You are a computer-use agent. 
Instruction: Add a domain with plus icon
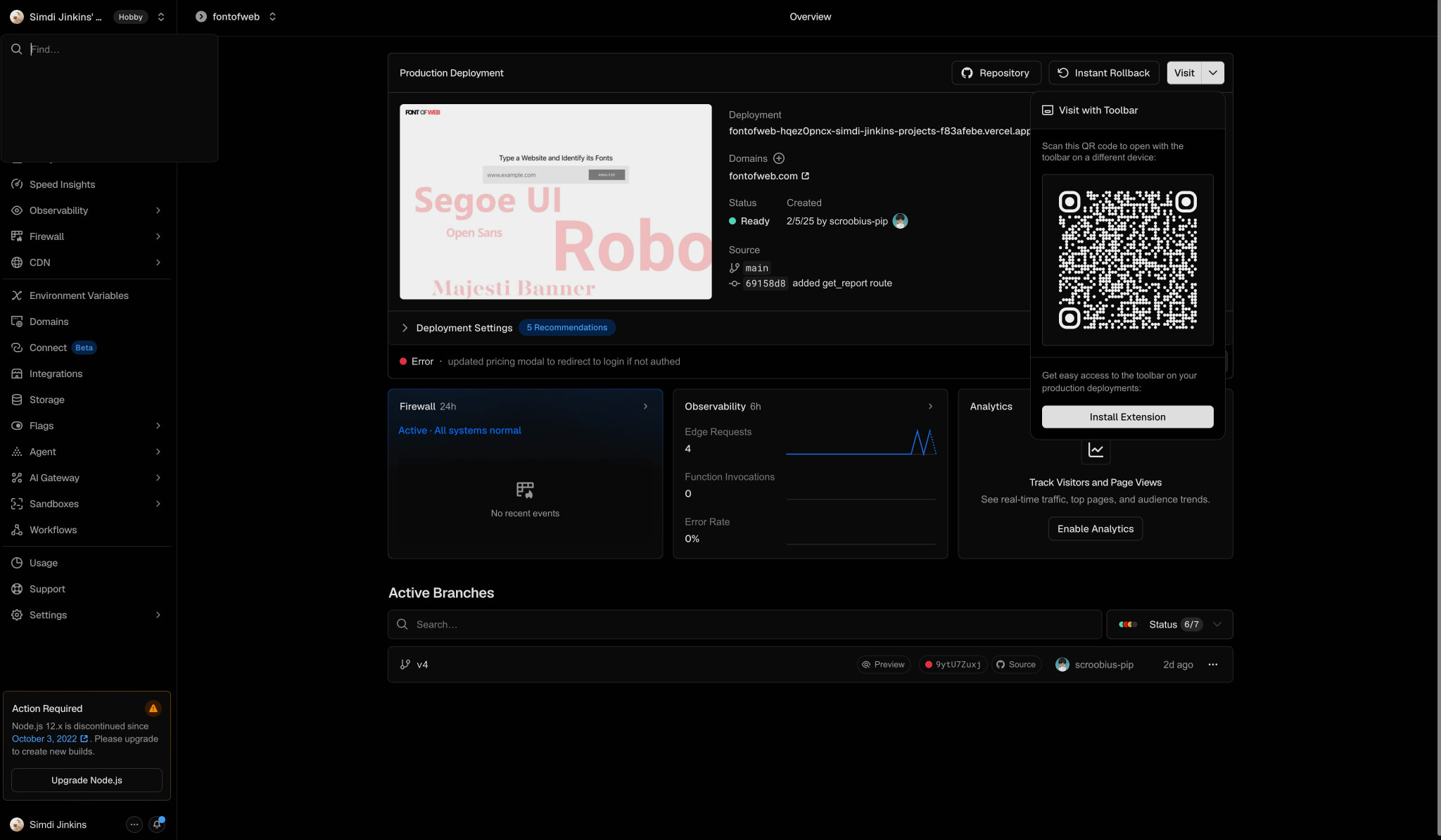point(779,158)
